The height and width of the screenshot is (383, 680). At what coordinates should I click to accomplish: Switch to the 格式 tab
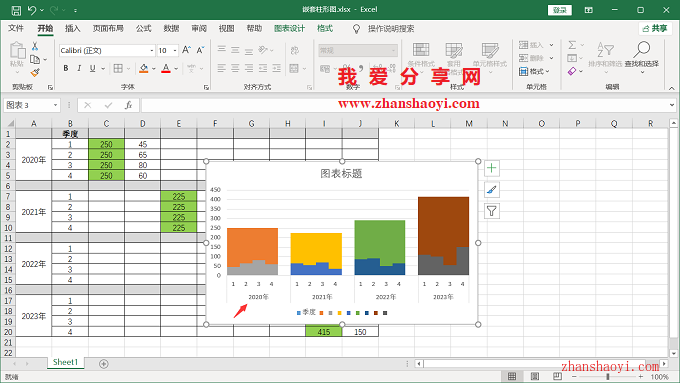click(x=324, y=29)
